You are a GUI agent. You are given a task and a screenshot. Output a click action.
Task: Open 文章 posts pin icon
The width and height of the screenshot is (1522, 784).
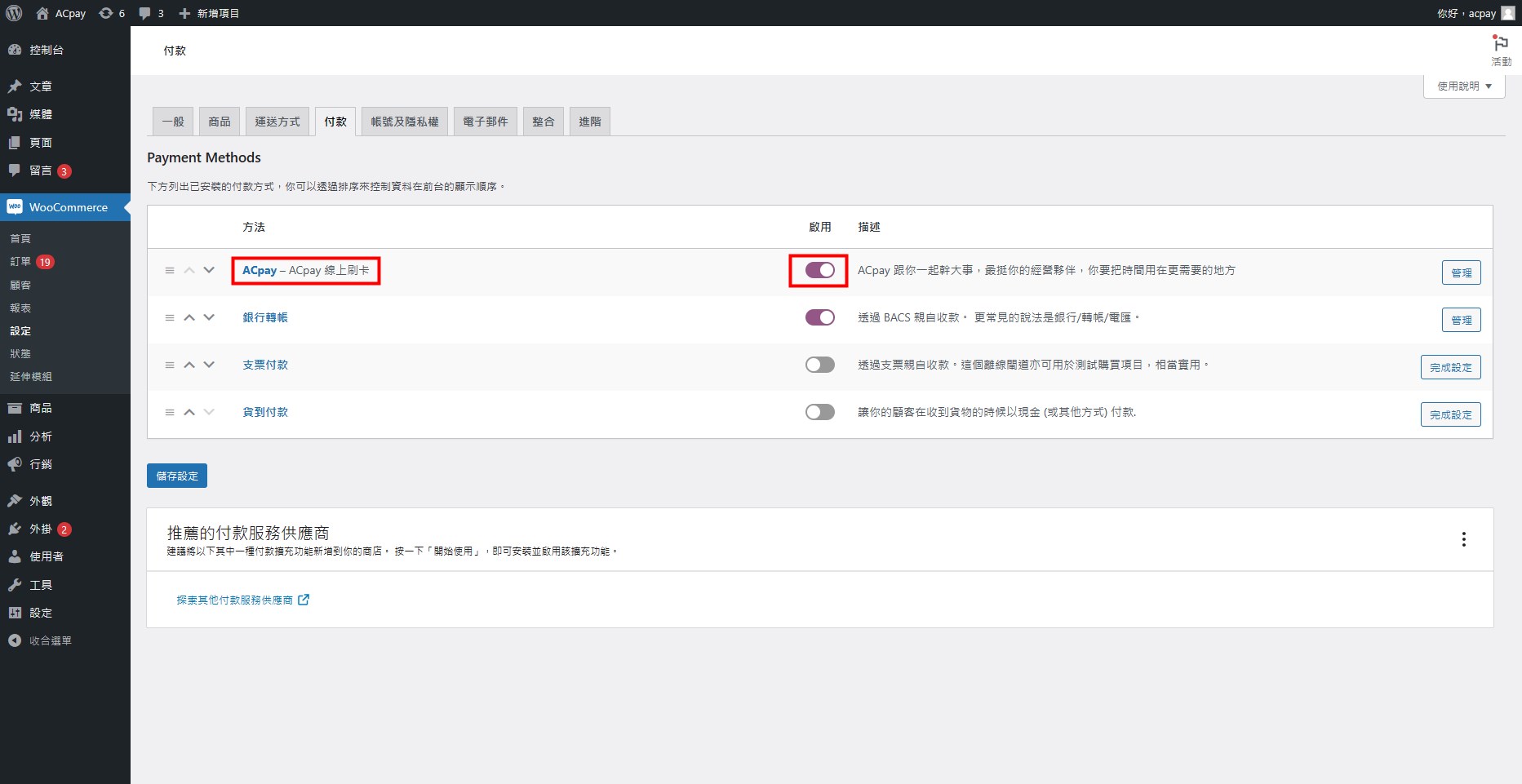[x=15, y=86]
